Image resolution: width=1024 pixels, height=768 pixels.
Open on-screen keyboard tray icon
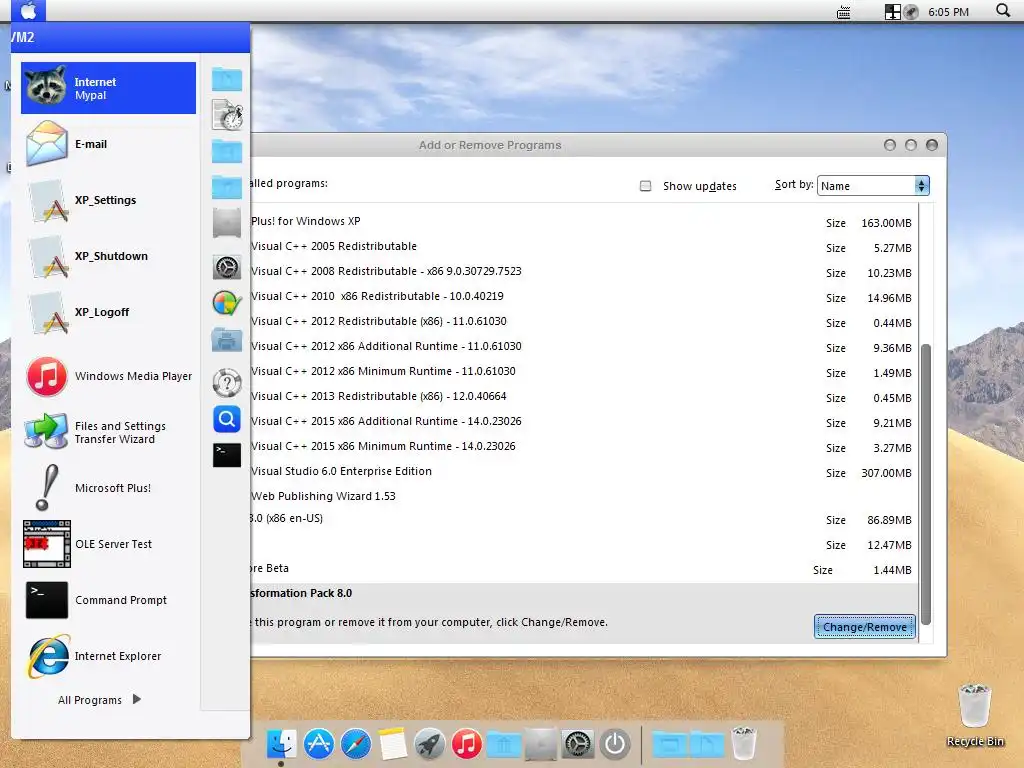tap(844, 12)
